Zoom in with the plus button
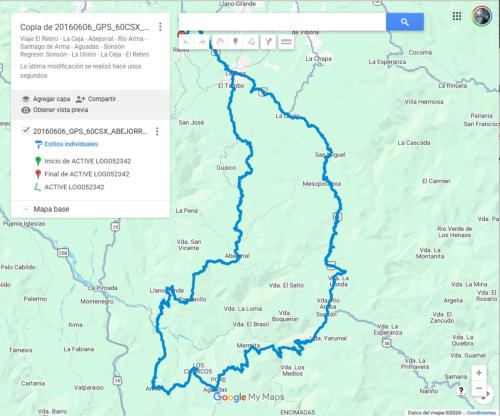The width and height of the screenshot is (500, 416). [479, 373]
